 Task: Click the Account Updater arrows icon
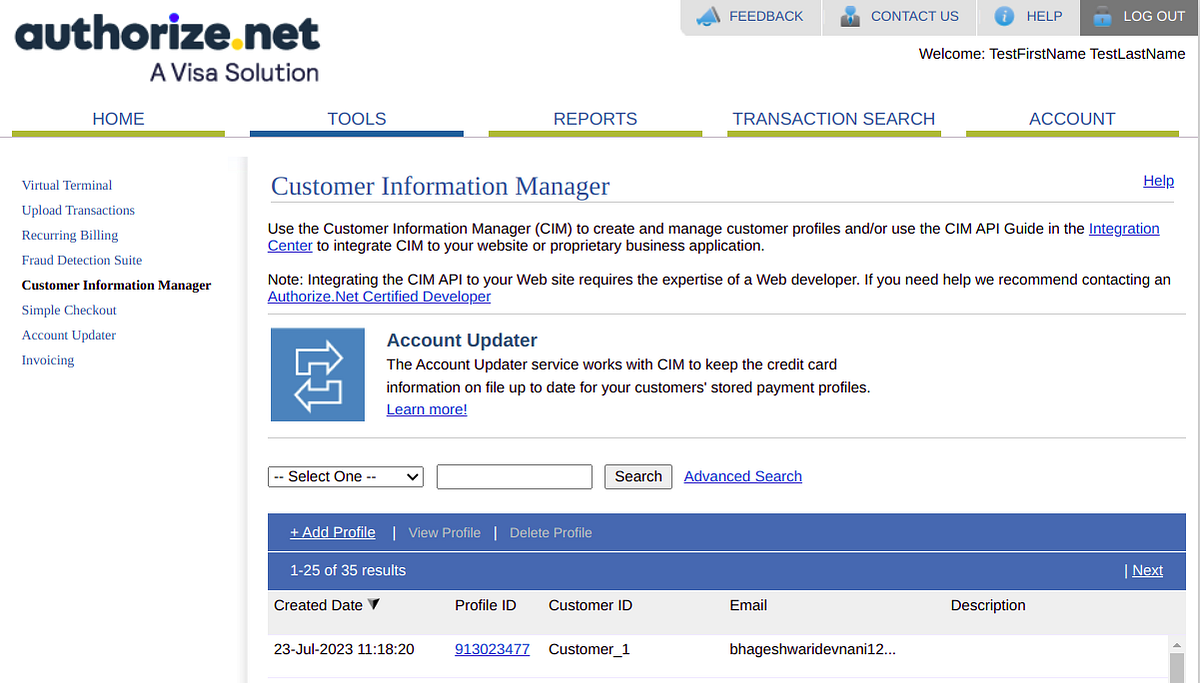pyautogui.click(x=317, y=374)
